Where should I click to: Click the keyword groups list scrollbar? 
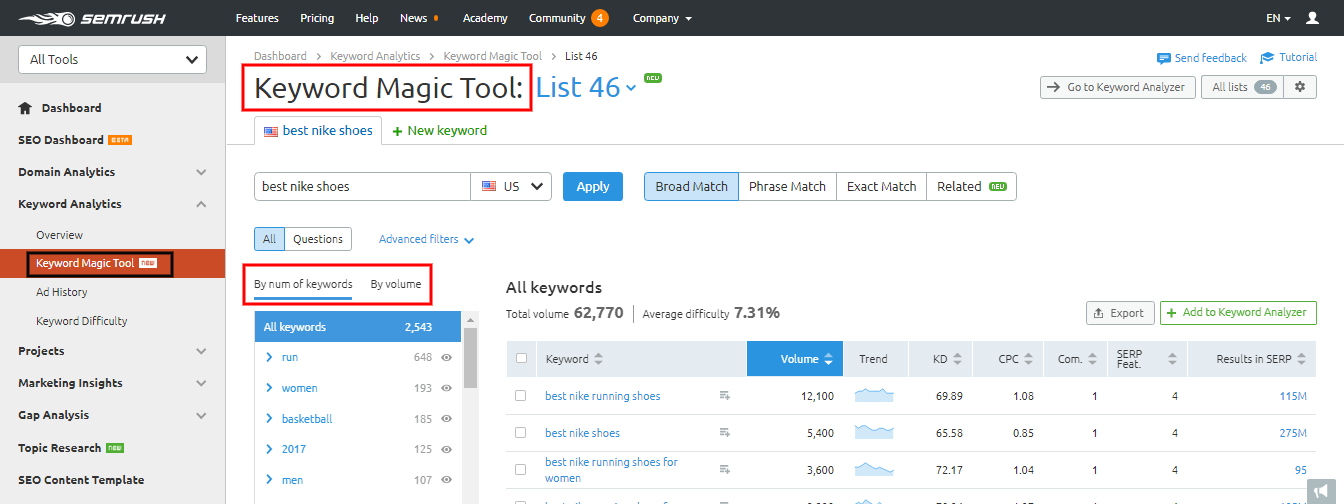pyautogui.click(x=470, y=357)
